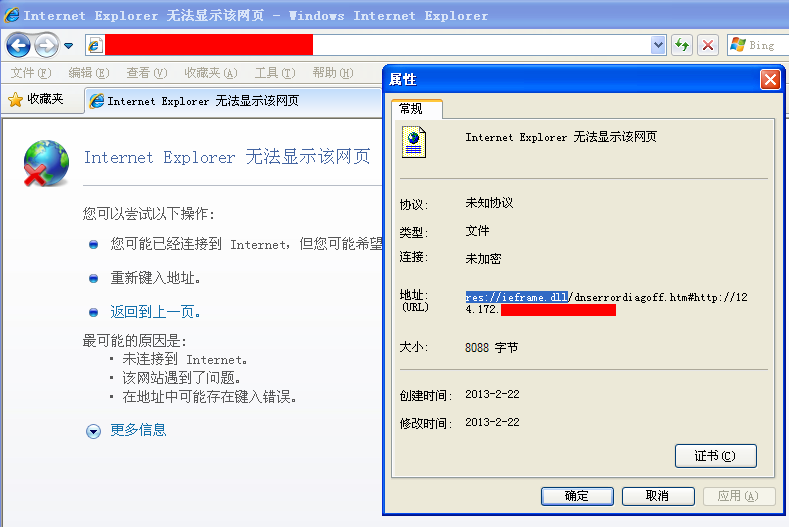Click the '重新键入地址。' bullet text

tap(155, 278)
